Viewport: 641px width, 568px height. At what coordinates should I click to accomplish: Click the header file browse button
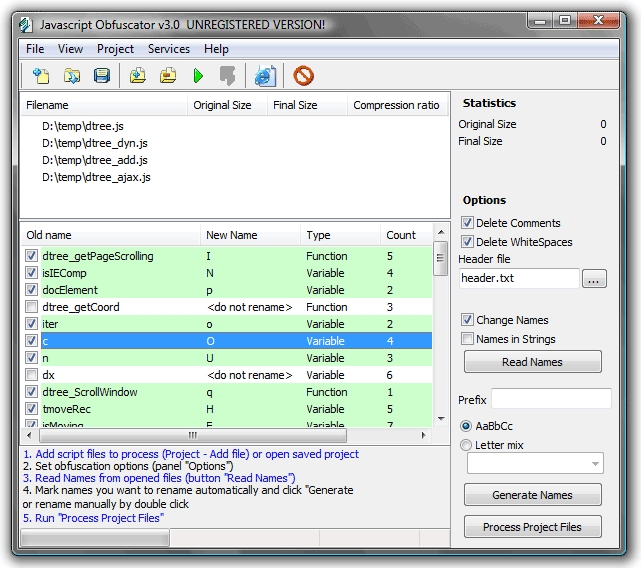click(x=594, y=279)
